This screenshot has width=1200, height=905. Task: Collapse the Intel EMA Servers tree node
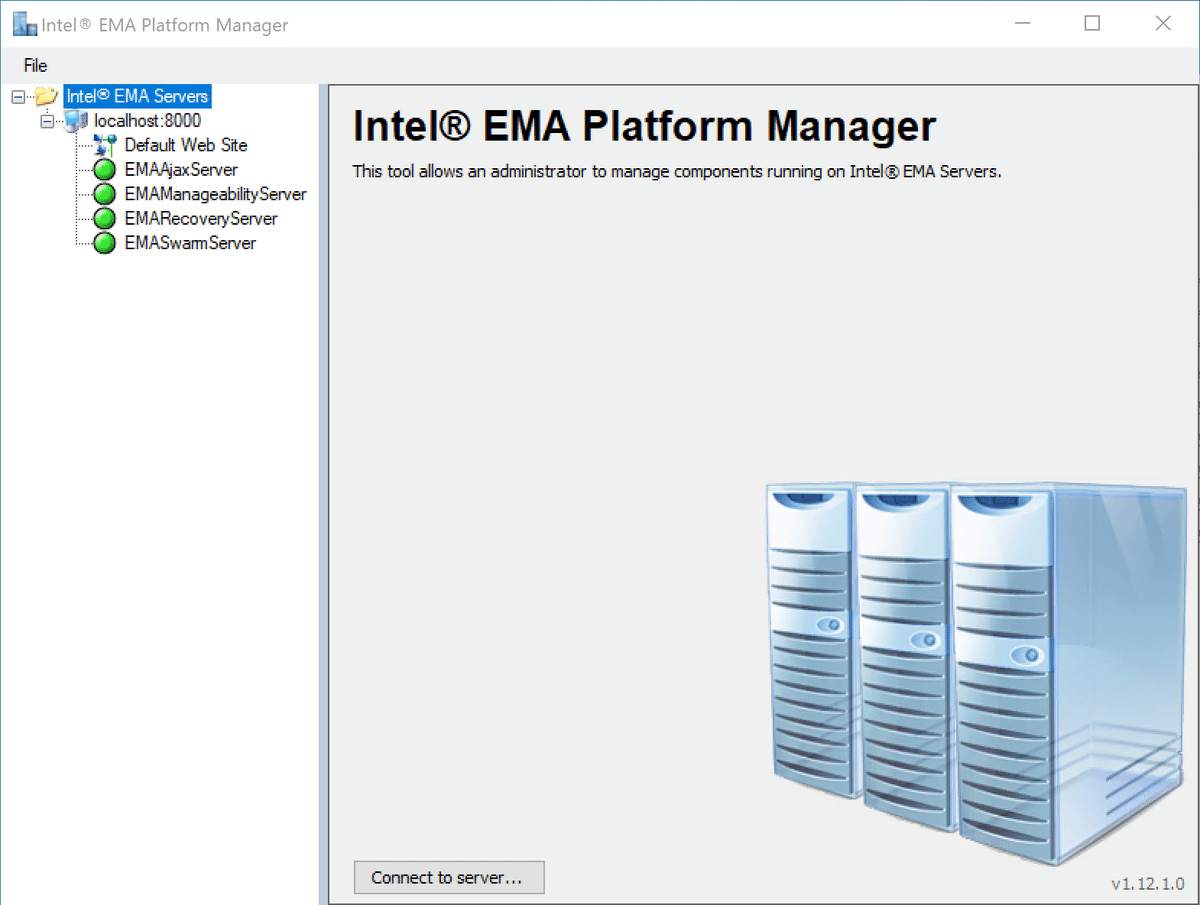(x=19, y=97)
